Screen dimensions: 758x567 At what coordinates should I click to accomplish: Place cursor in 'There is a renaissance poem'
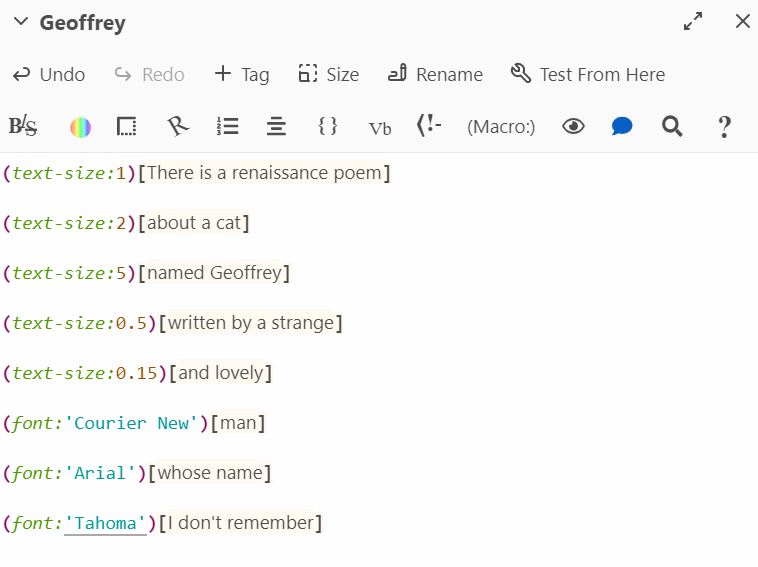(264, 173)
